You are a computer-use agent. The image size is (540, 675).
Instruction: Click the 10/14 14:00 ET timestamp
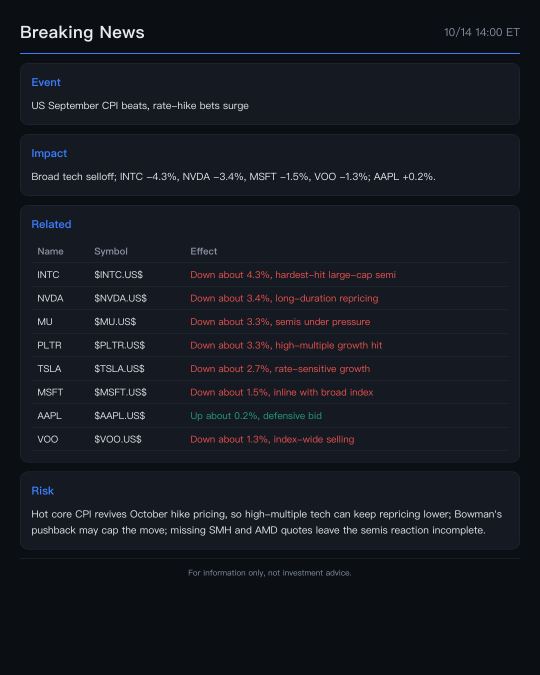pos(482,32)
